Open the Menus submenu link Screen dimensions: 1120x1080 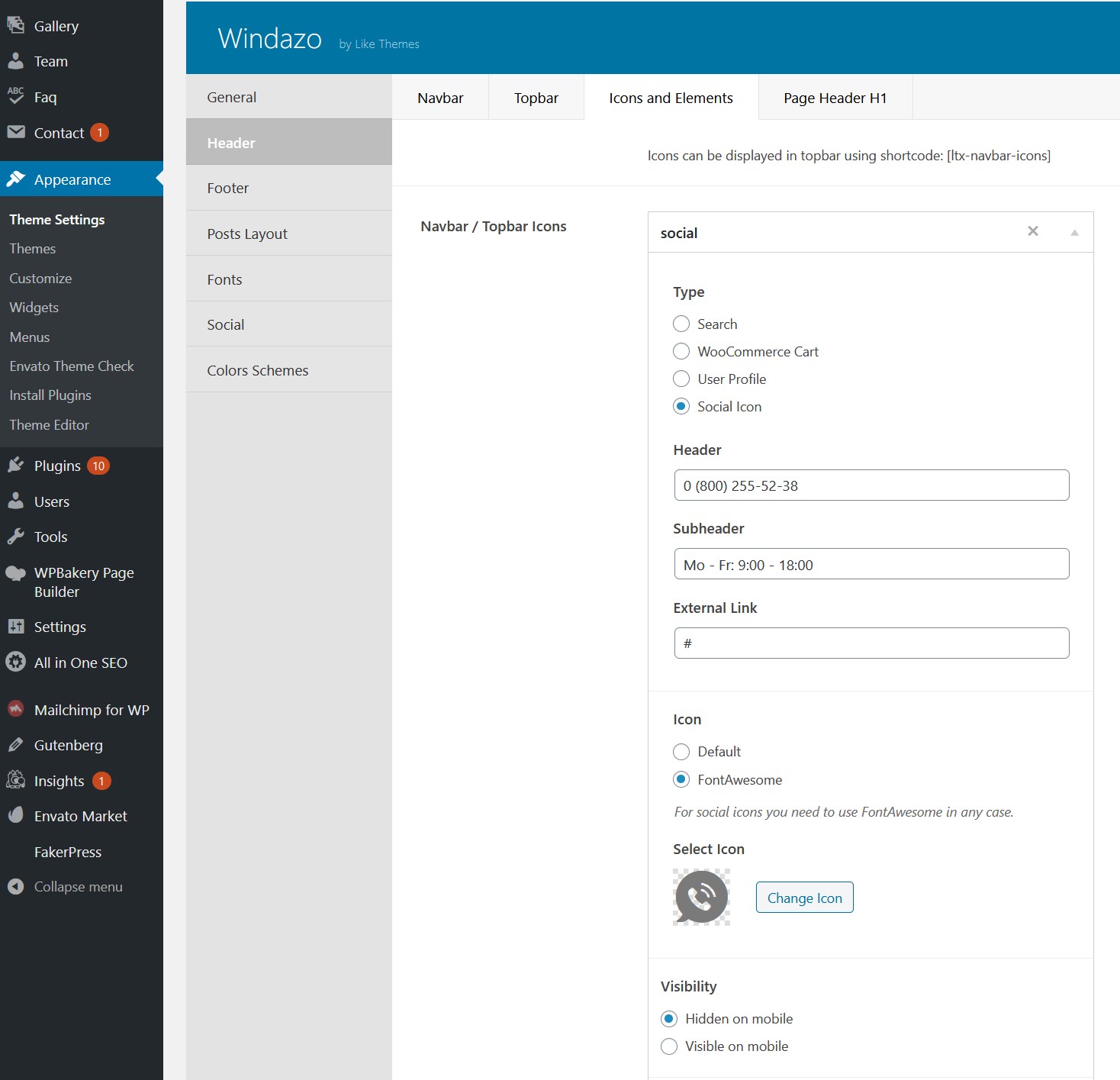30,337
